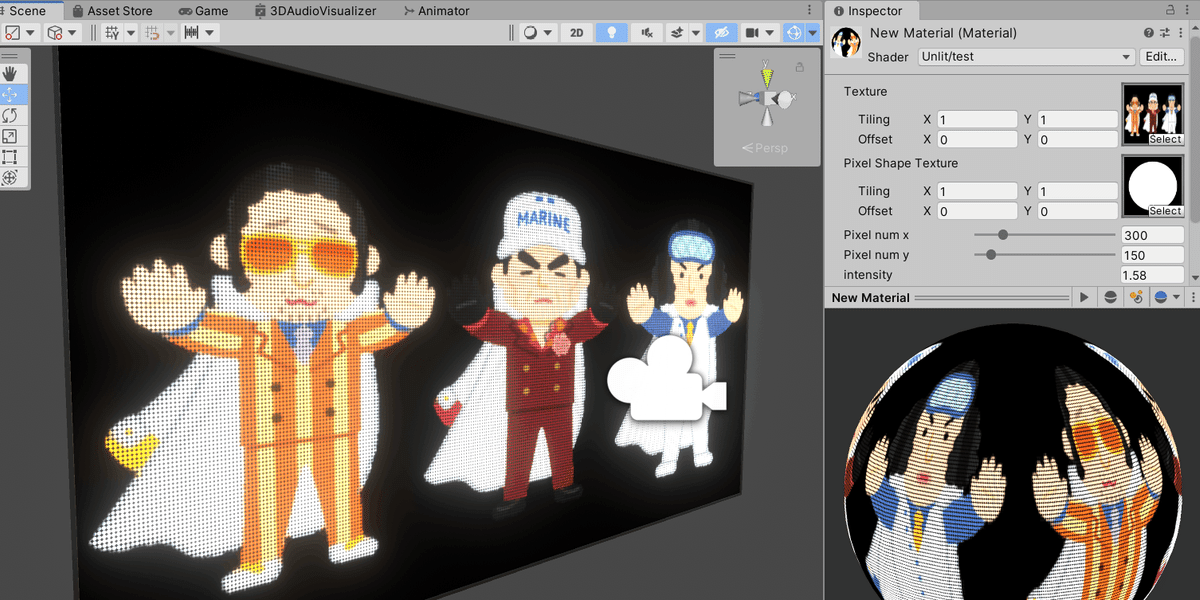Click the shader Edit... button
Viewport: 1200px width, 600px height.
coord(1160,57)
